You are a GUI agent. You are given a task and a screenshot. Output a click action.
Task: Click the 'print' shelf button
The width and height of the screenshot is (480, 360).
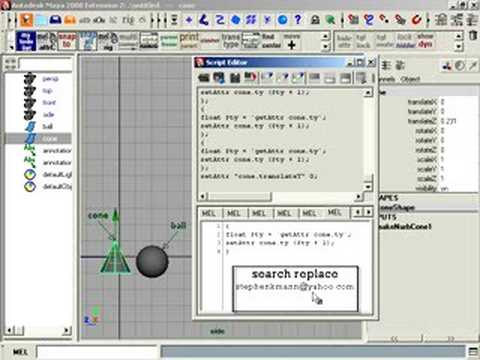tap(189, 41)
